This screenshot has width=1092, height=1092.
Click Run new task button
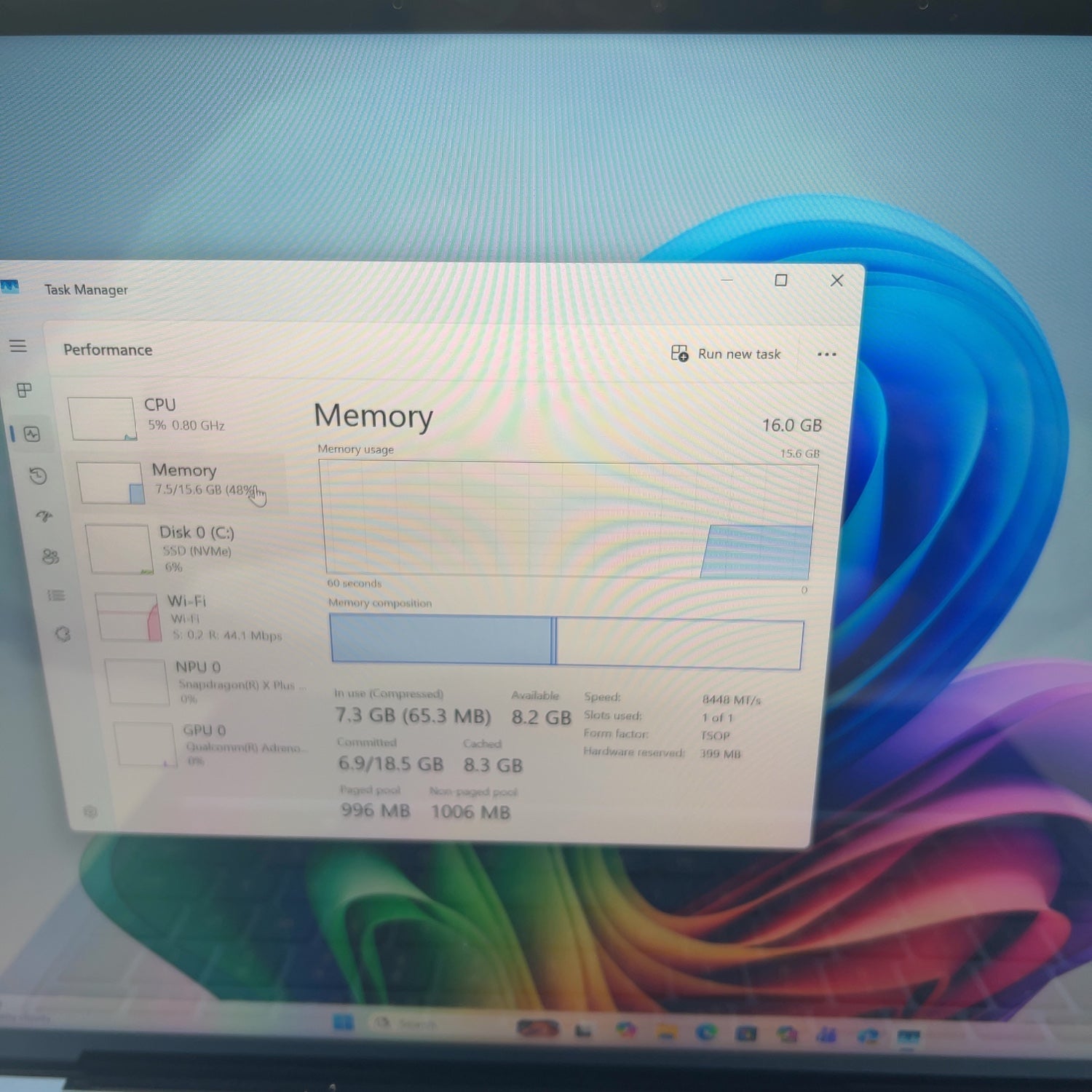coord(725,354)
